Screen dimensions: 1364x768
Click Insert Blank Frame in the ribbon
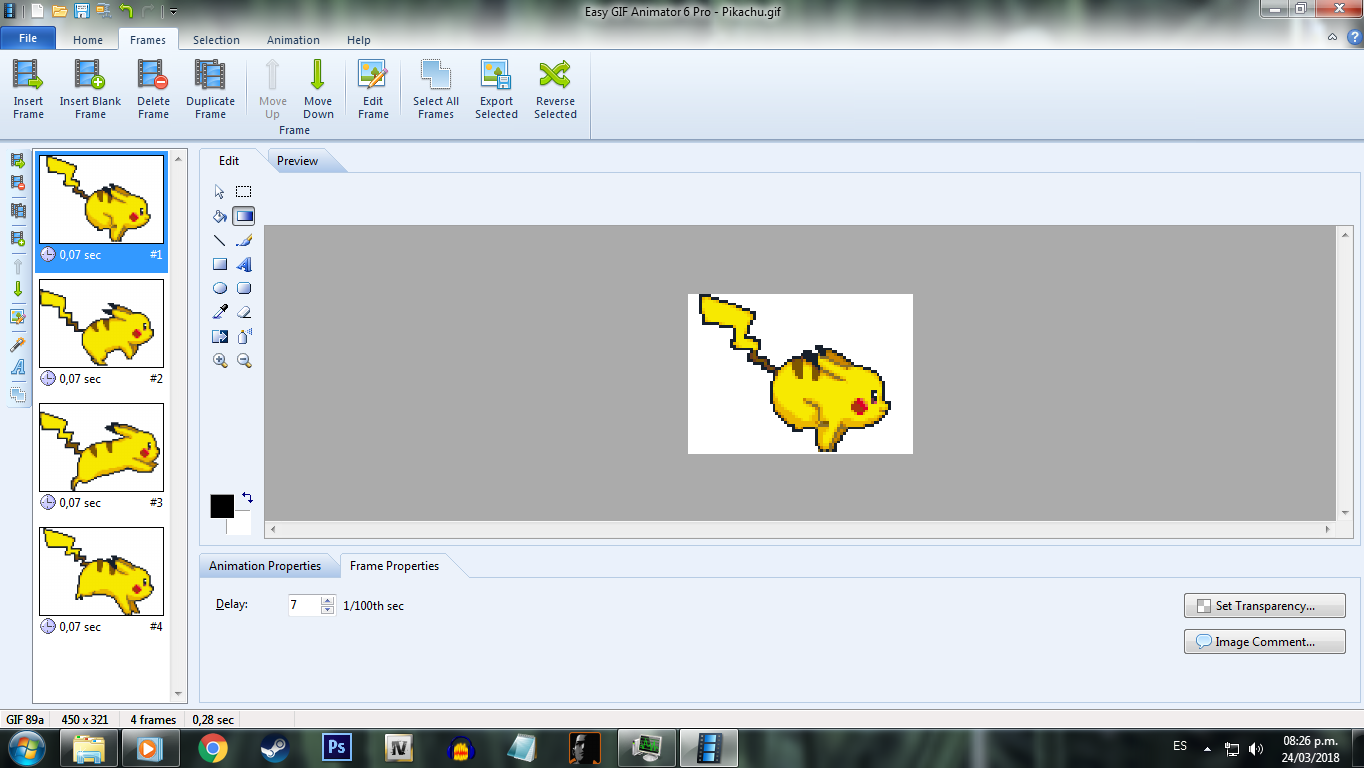(90, 90)
